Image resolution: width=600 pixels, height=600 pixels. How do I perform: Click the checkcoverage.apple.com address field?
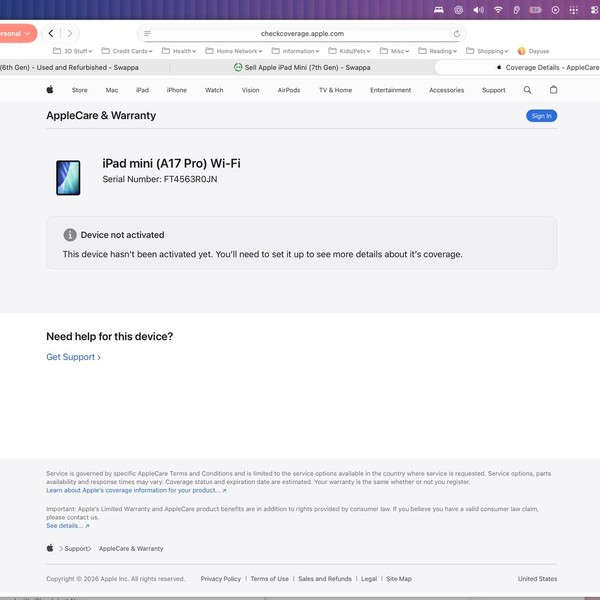tap(302, 34)
